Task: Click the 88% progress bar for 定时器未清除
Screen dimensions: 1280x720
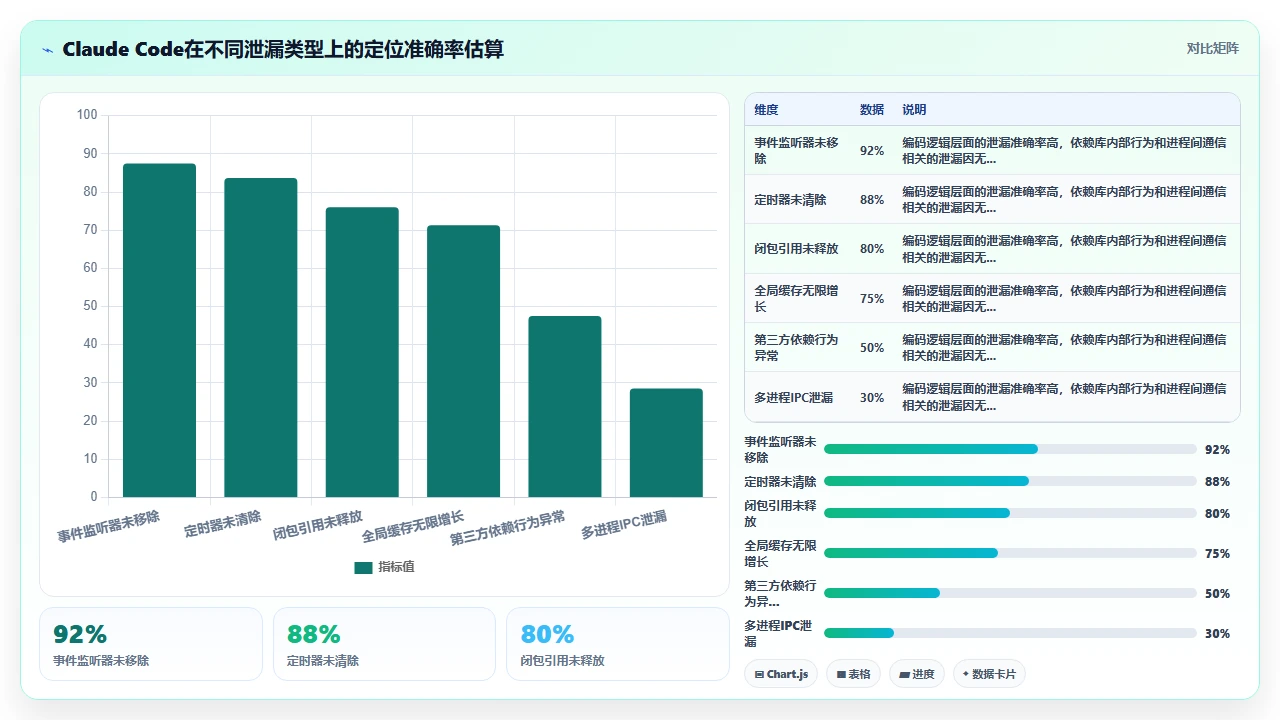Action: tap(1010, 481)
